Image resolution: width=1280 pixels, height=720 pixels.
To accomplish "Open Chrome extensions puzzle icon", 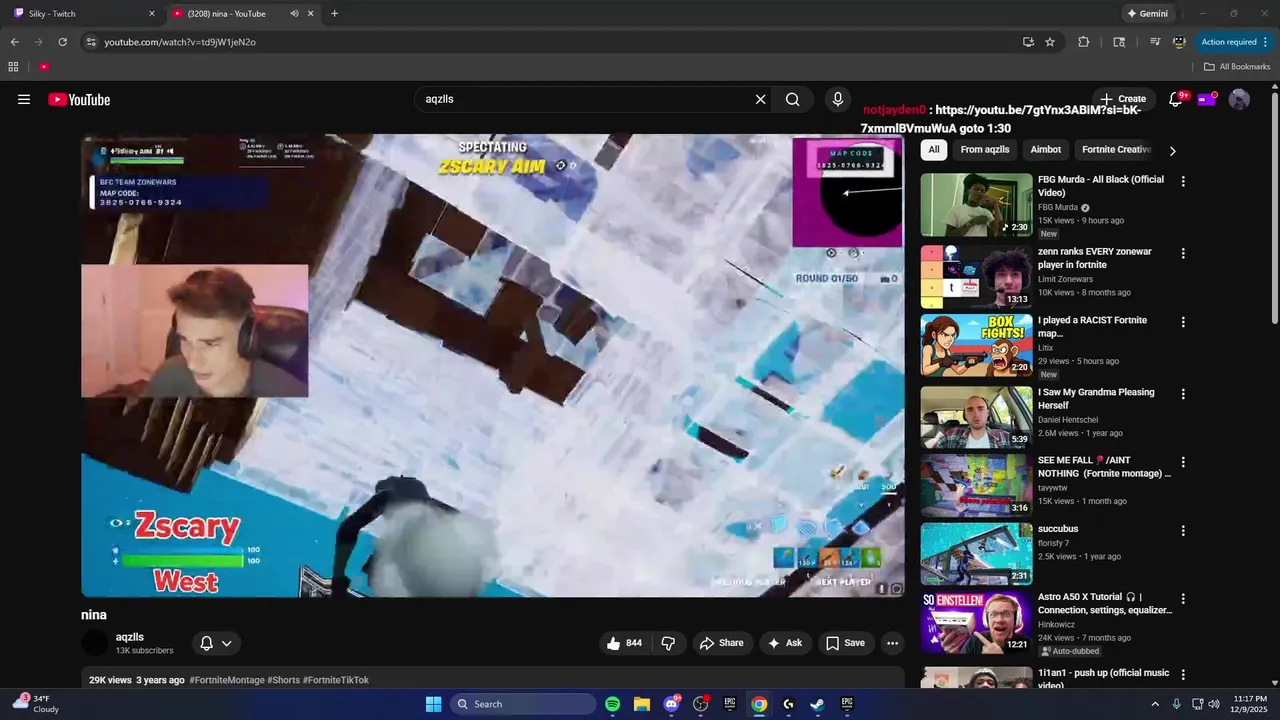I will (1083, 42).
